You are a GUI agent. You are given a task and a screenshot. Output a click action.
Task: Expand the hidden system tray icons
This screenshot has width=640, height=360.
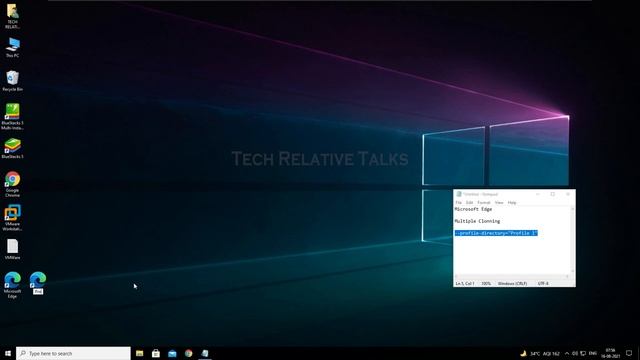click(x=567, y=353)
